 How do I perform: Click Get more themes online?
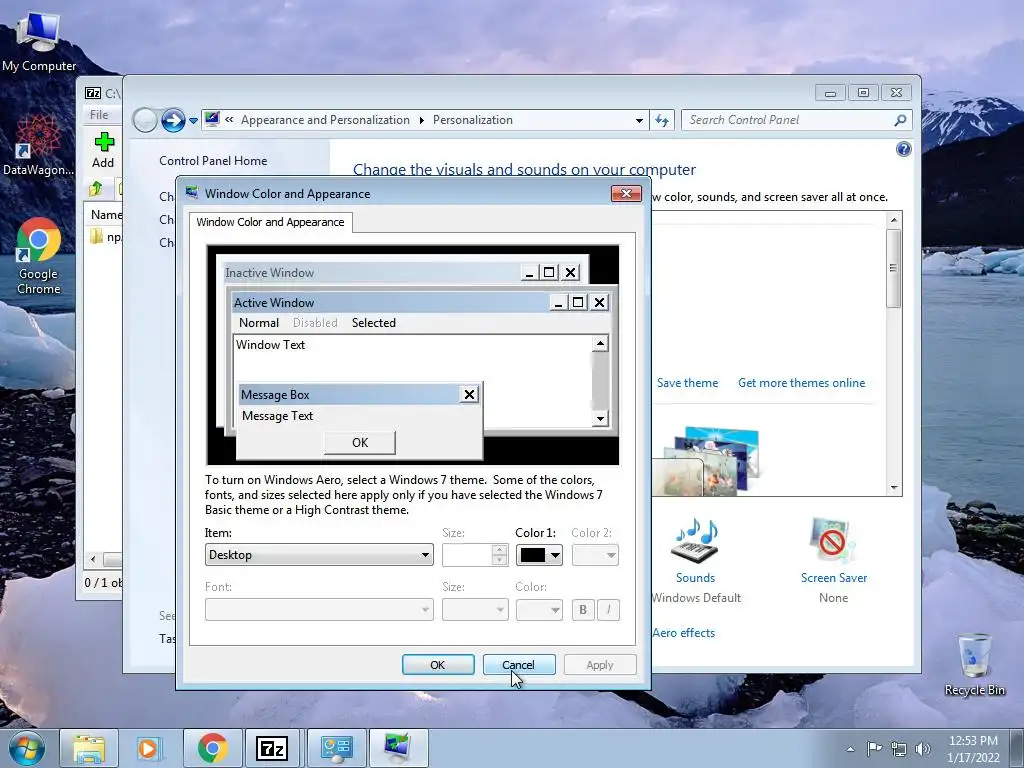[x=801, y=383]
